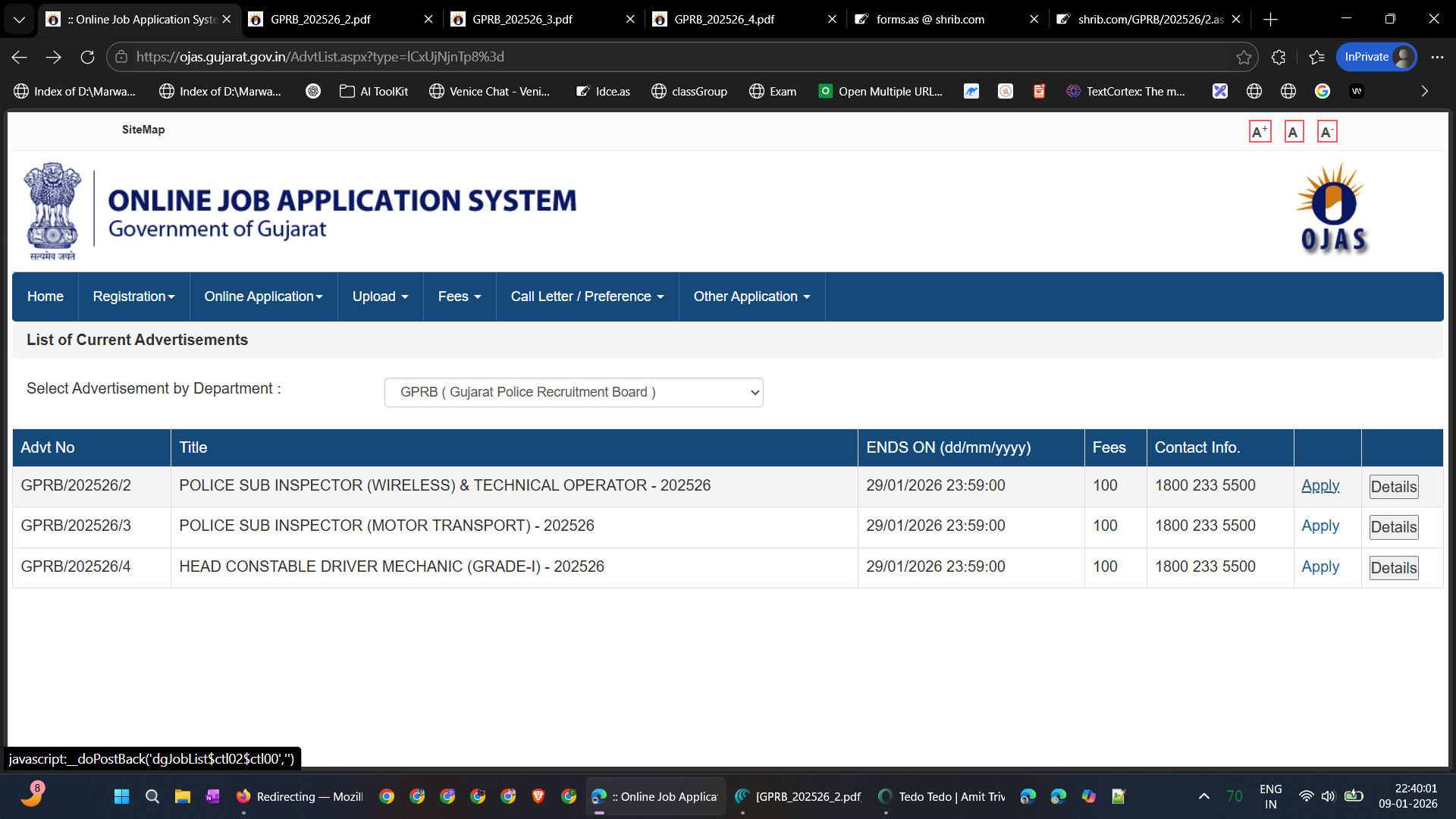Expand Call Letter / Preference menu

click(x=587, y=297)
